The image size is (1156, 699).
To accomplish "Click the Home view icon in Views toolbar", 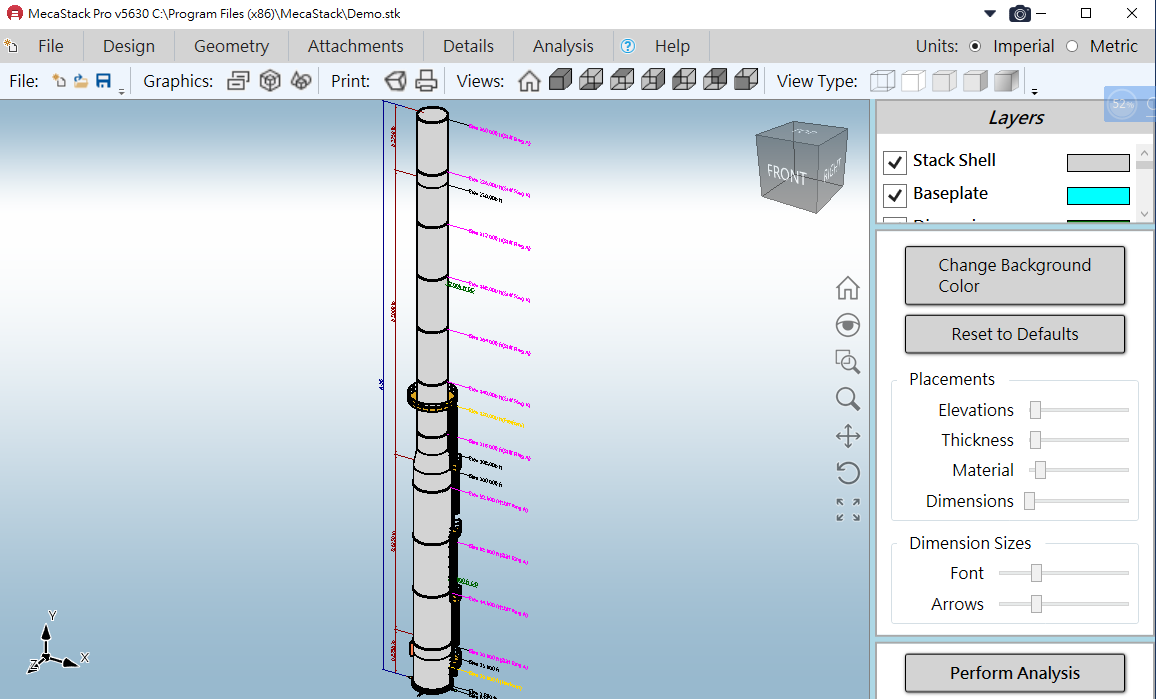I will pos(529,81).
